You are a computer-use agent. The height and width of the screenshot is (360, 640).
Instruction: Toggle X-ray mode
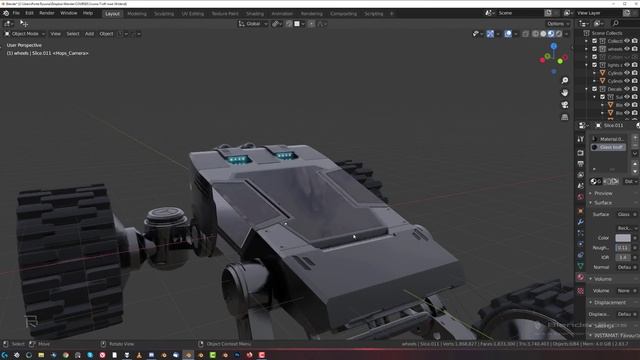click(526, 34)
